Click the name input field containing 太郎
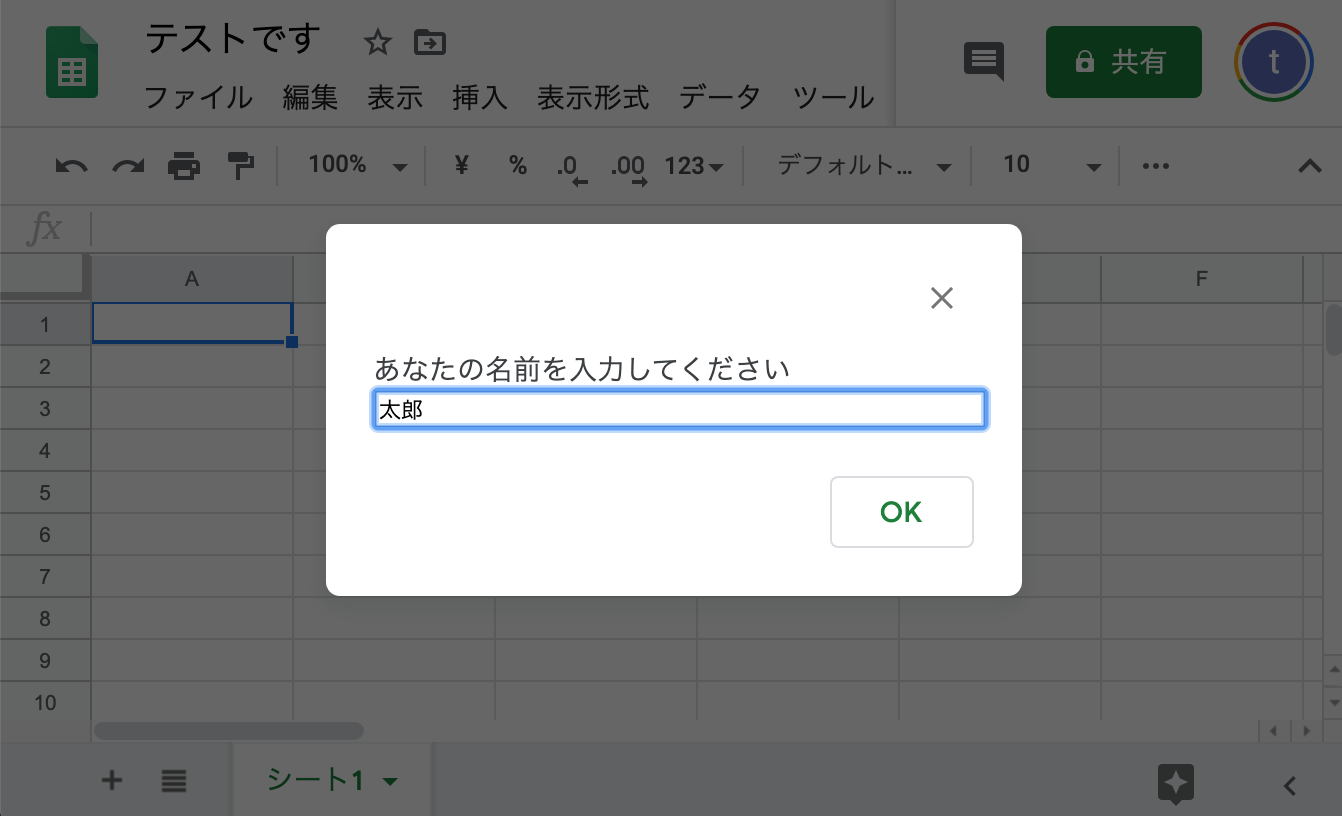Viewport: 1342px width, 816px height. [680, 409]
